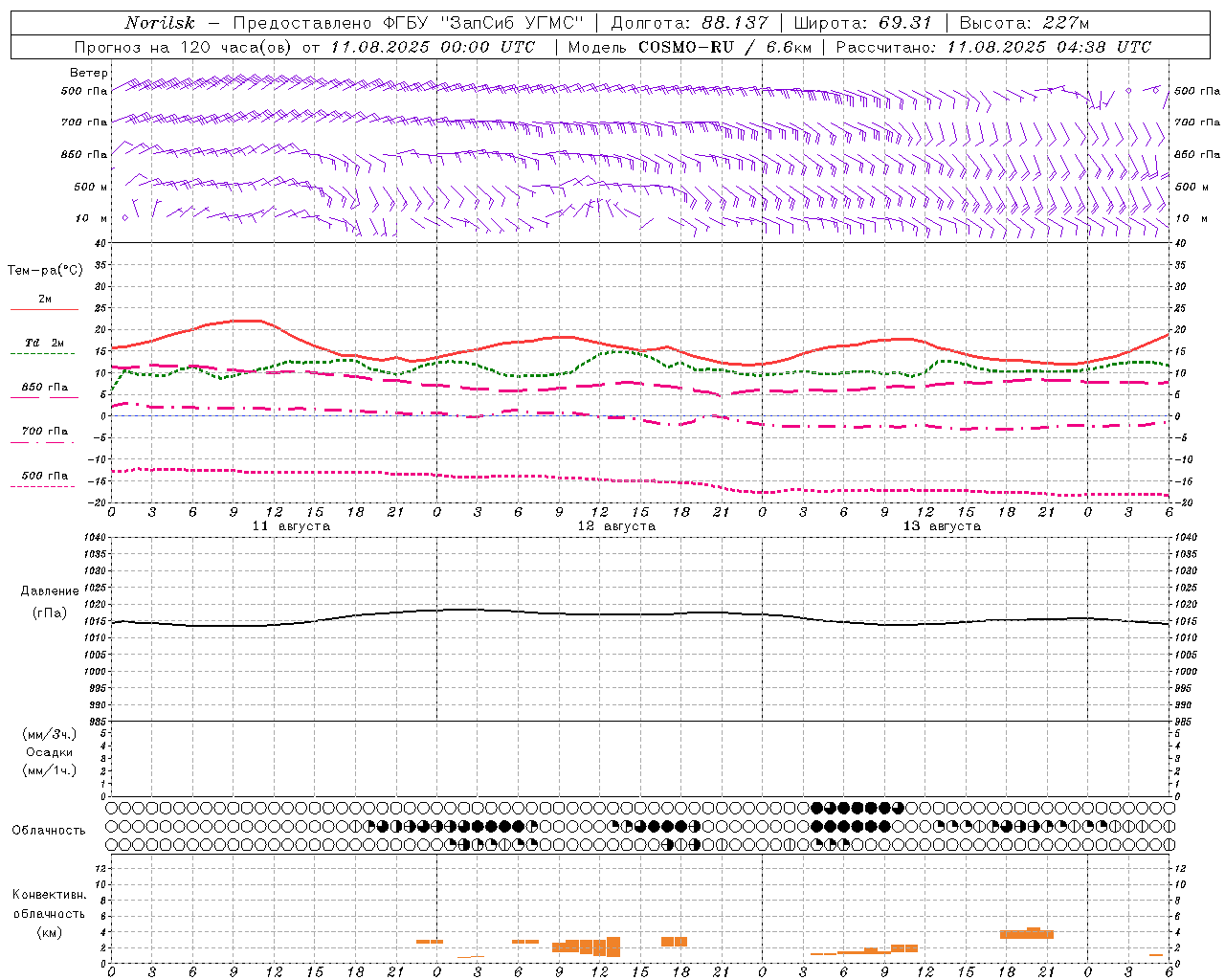The height and width of the screenshot is (980, 1225).
Task: Click the 'Td 2м' dew point legend label
Action: [44, 343]
